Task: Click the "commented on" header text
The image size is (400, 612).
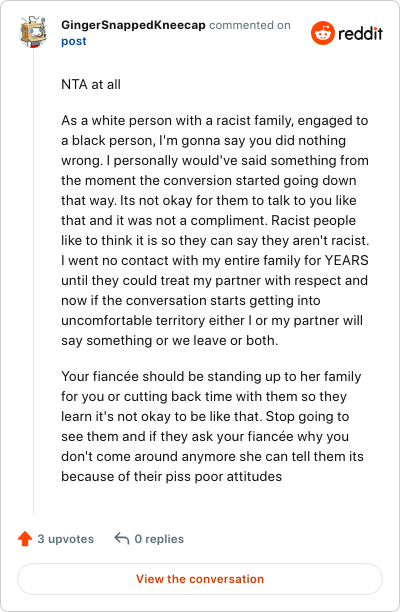Action: click(250, 25)
